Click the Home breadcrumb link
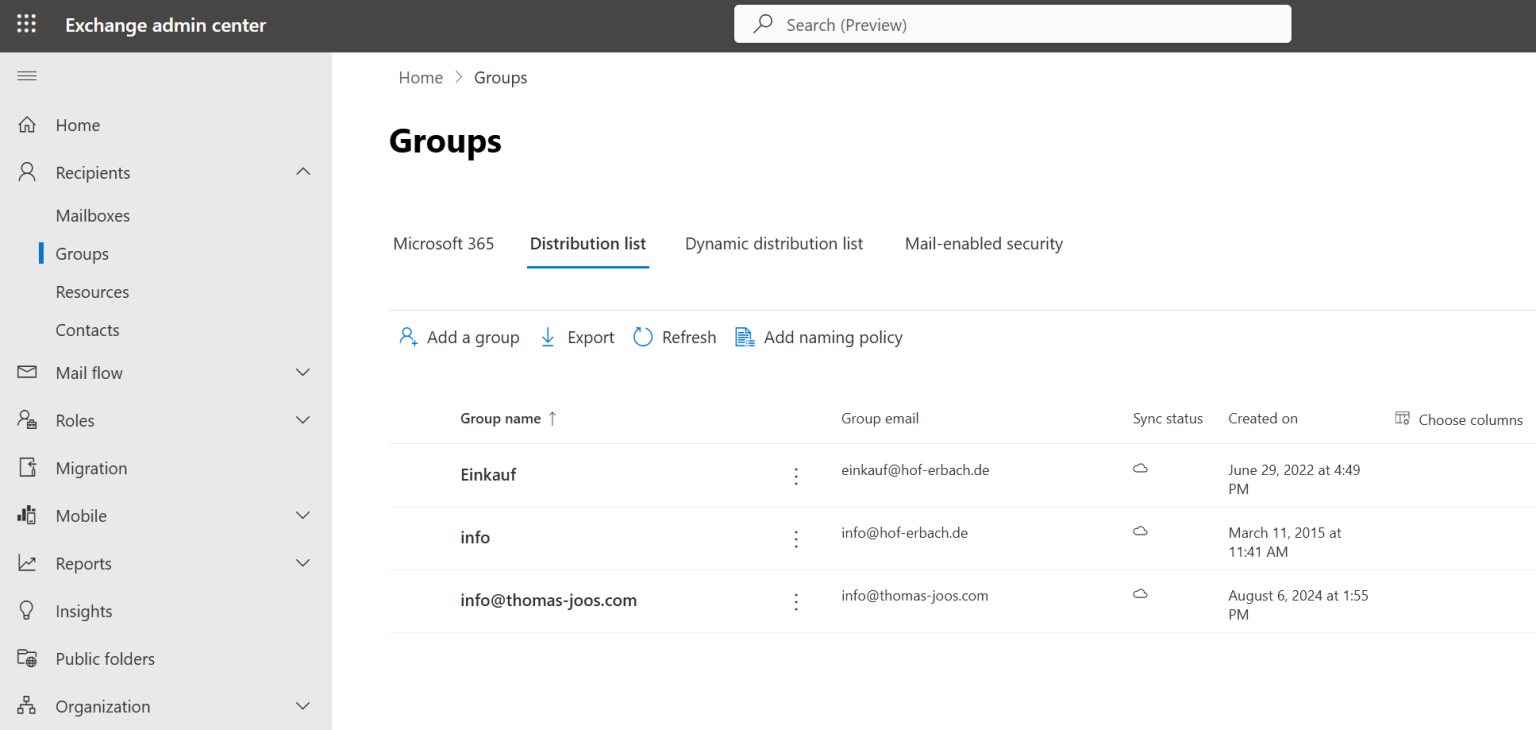 tap(421, 77)
